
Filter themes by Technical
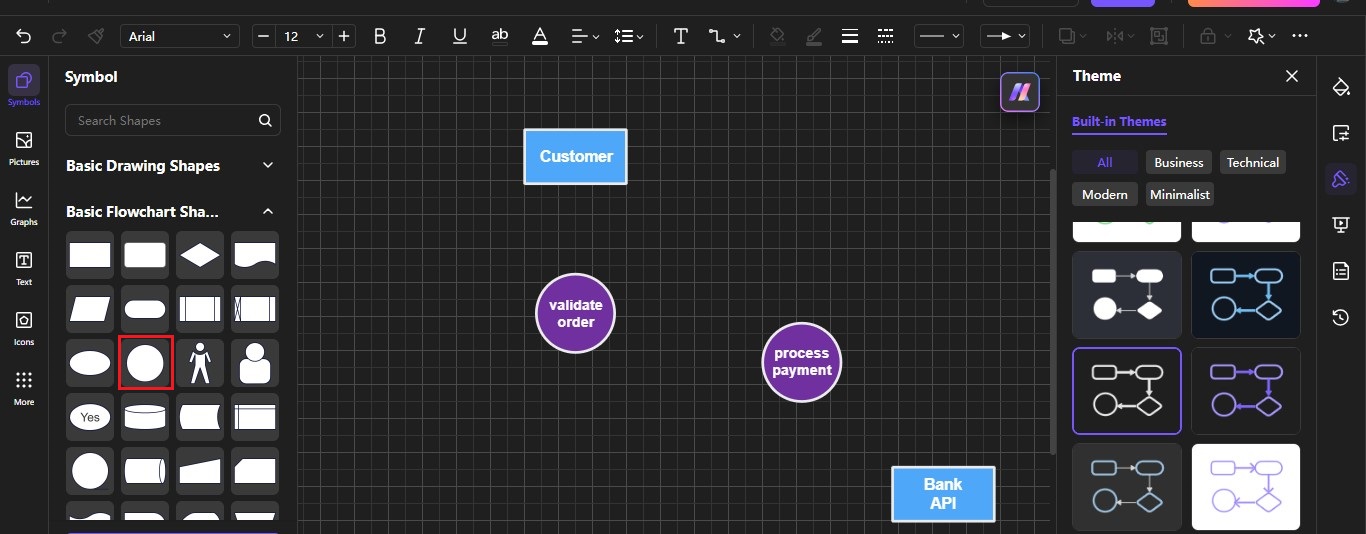point(1253,162)
